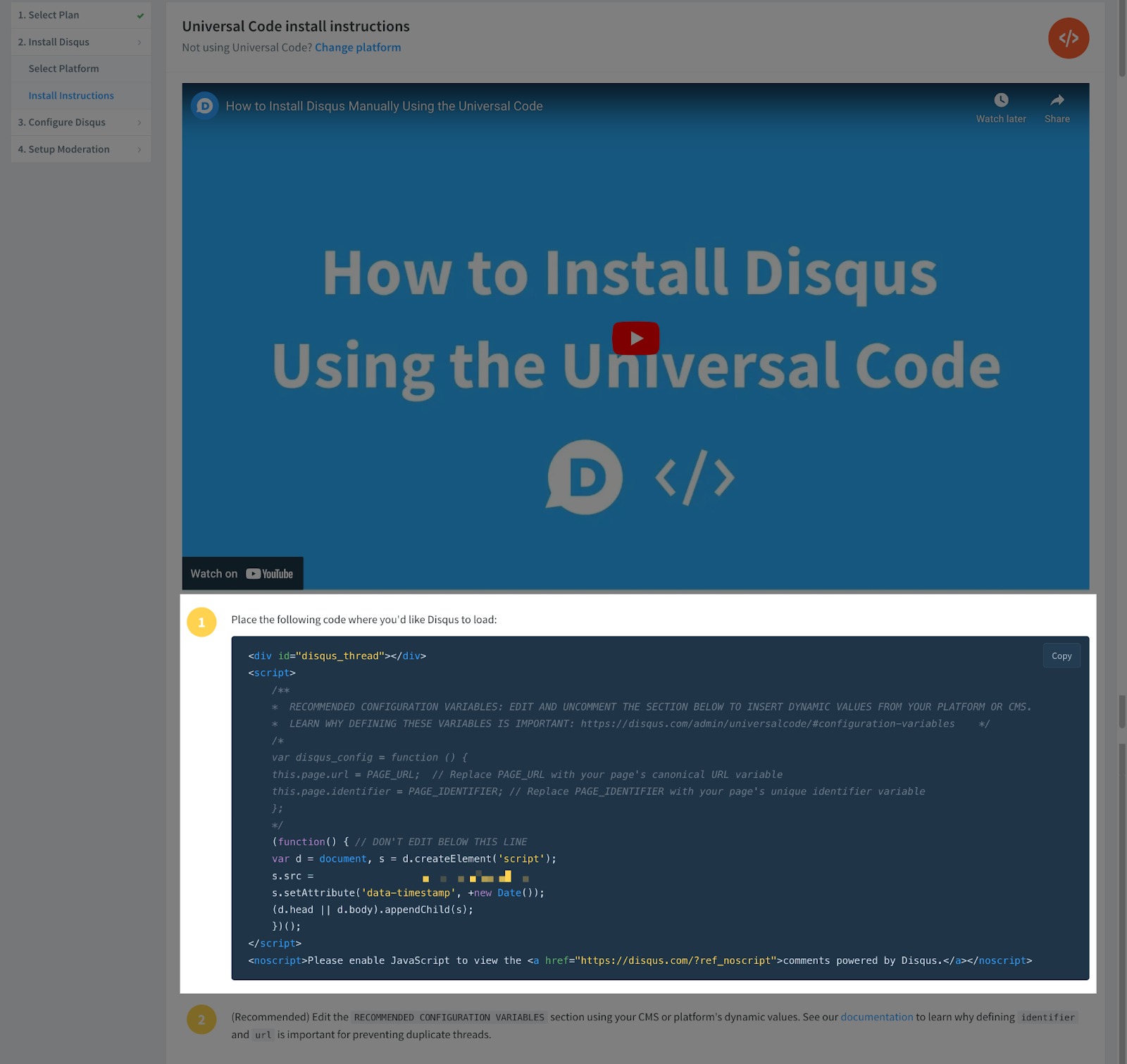Click the 's.setAttribute' code line
1127x1064 pixels.
(x=409, y=893)
